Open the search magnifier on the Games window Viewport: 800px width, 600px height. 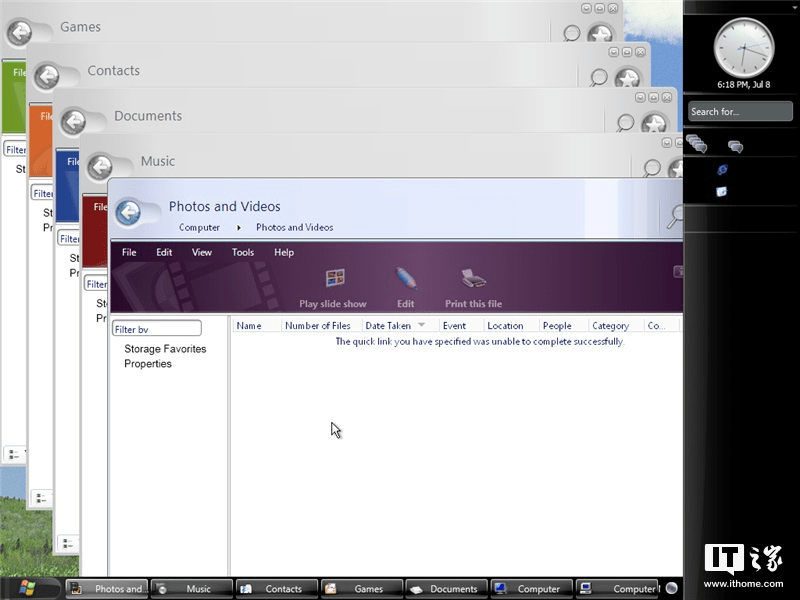point(570,34)
